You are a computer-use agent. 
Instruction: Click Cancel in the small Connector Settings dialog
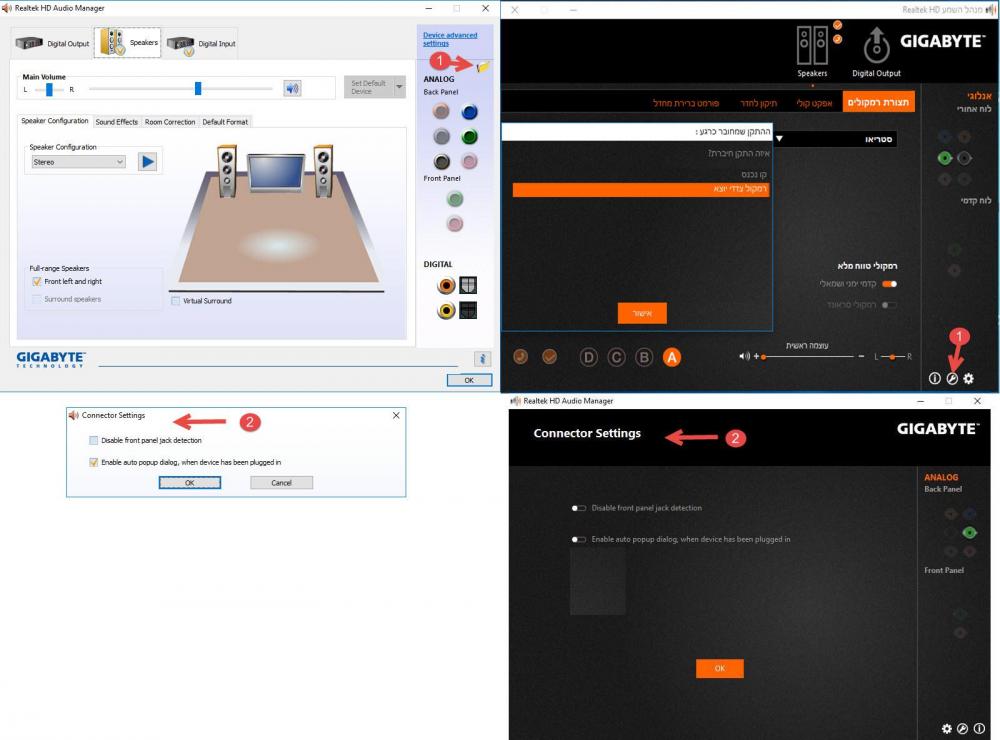coord(281,483)
